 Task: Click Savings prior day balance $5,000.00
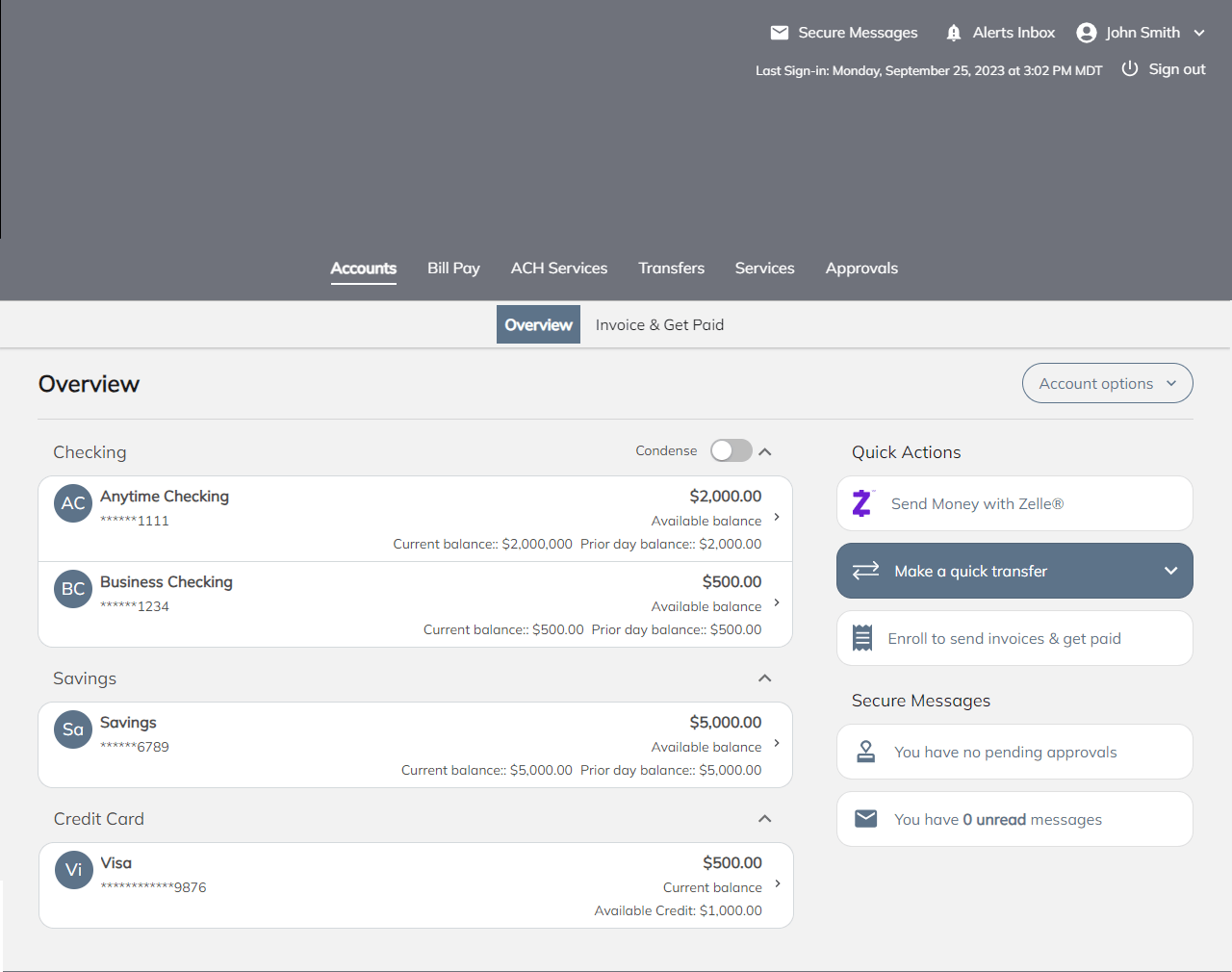pyautogui.click(x=671, y=770)
